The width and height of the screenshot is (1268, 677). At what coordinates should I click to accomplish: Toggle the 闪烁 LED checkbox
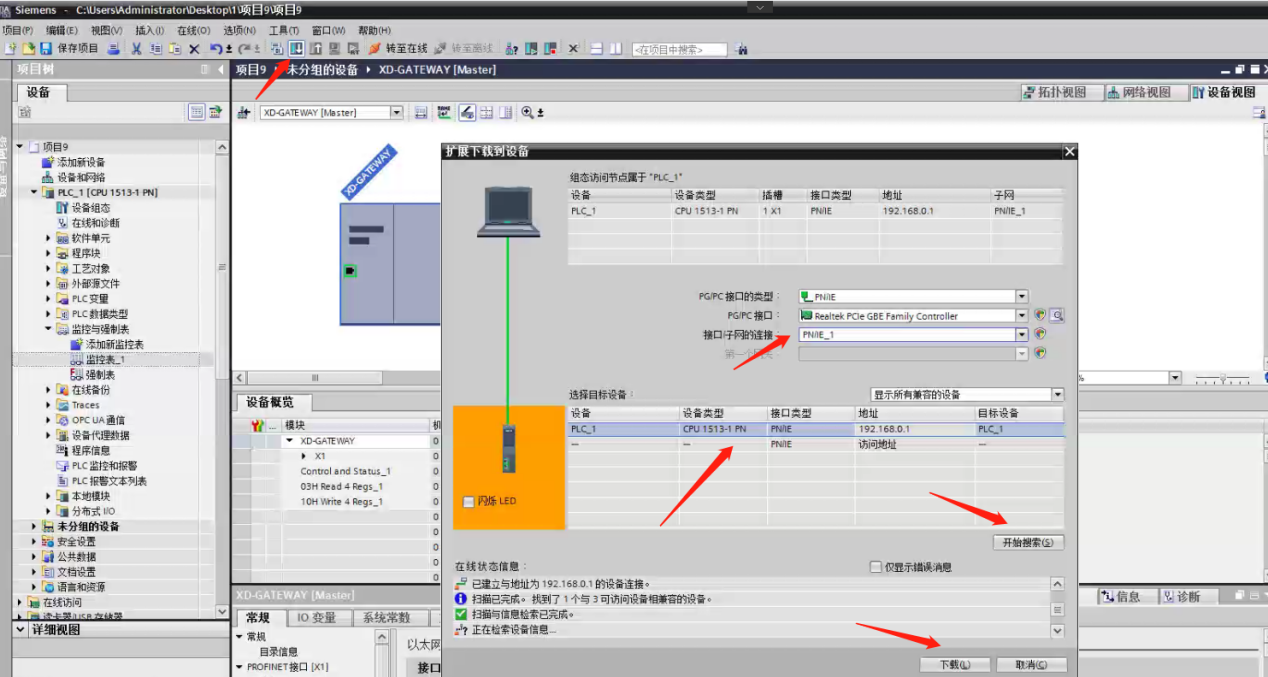(469, 501)
